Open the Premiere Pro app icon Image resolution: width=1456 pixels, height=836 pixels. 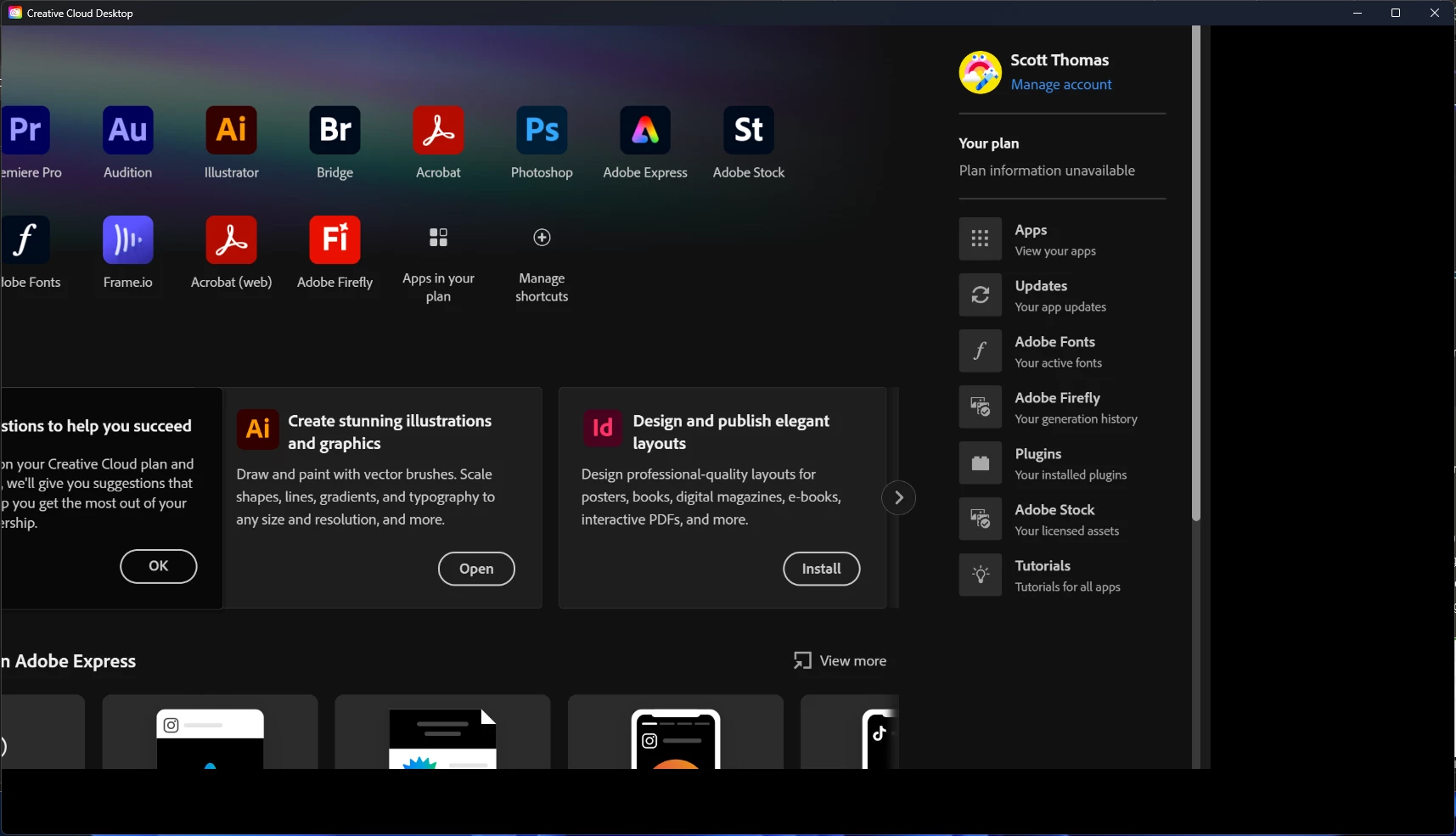(25, 130)
